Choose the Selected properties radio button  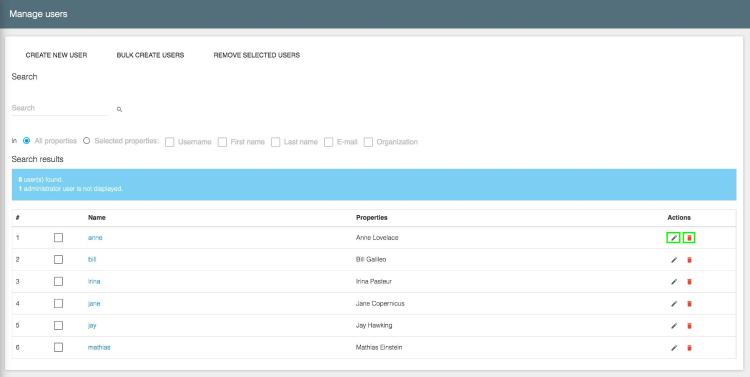(x=87, y=141)
